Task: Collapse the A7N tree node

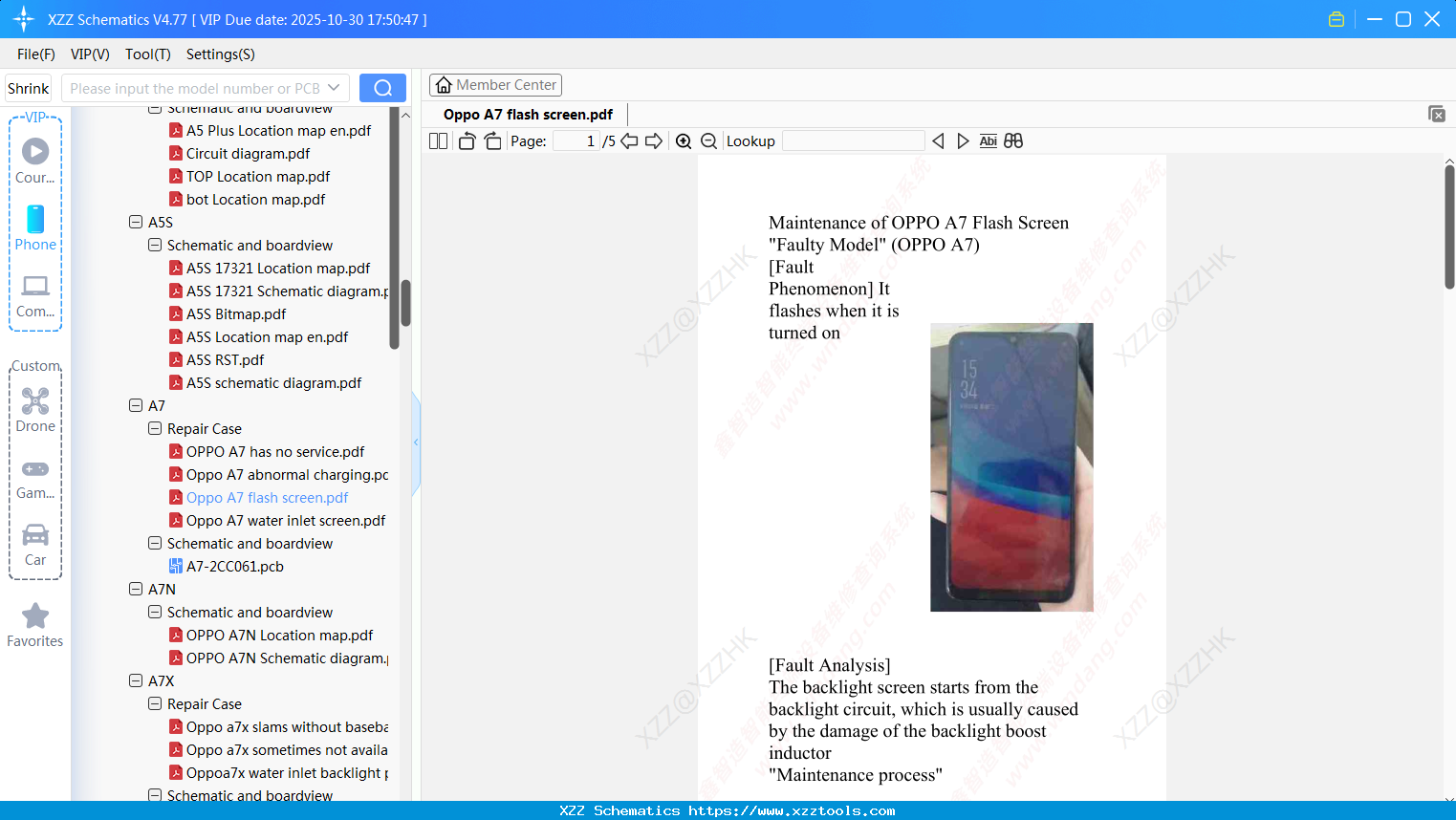Action: (136, 590)
